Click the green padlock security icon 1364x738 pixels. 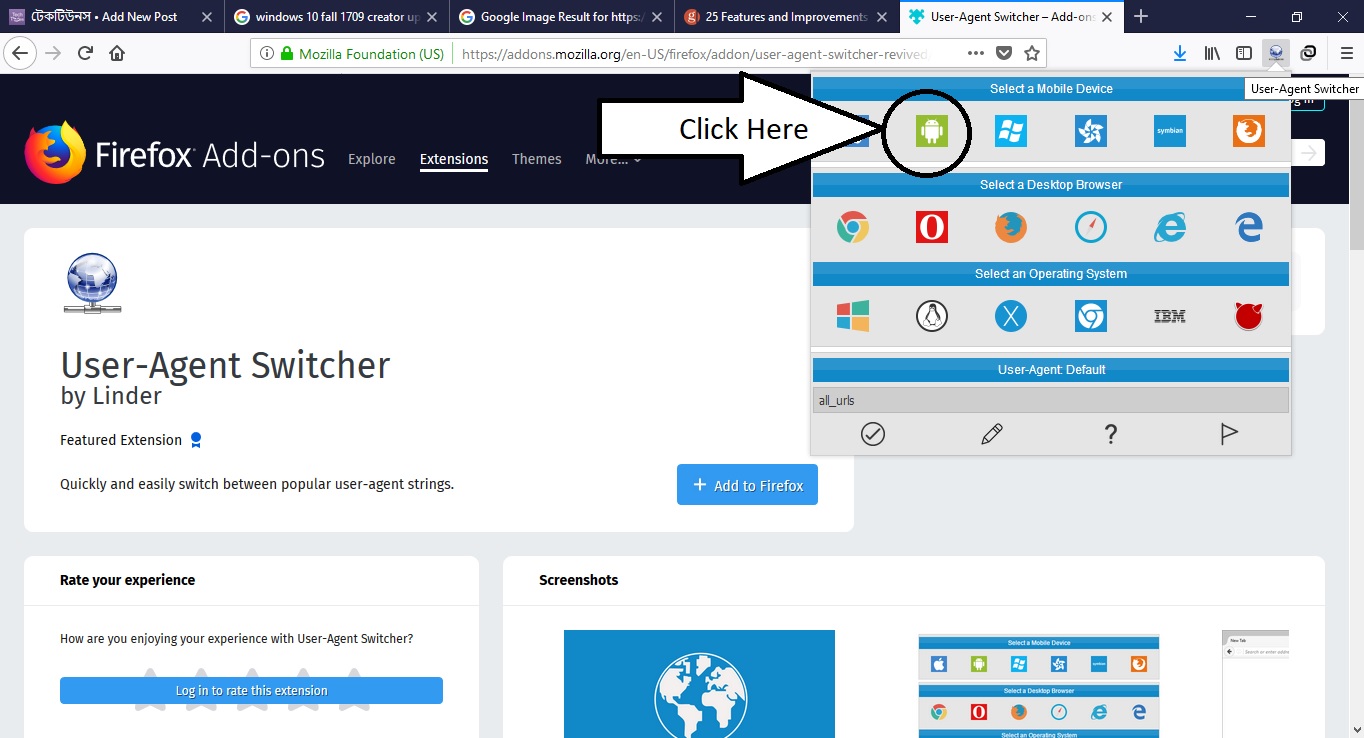pos(288,54)
